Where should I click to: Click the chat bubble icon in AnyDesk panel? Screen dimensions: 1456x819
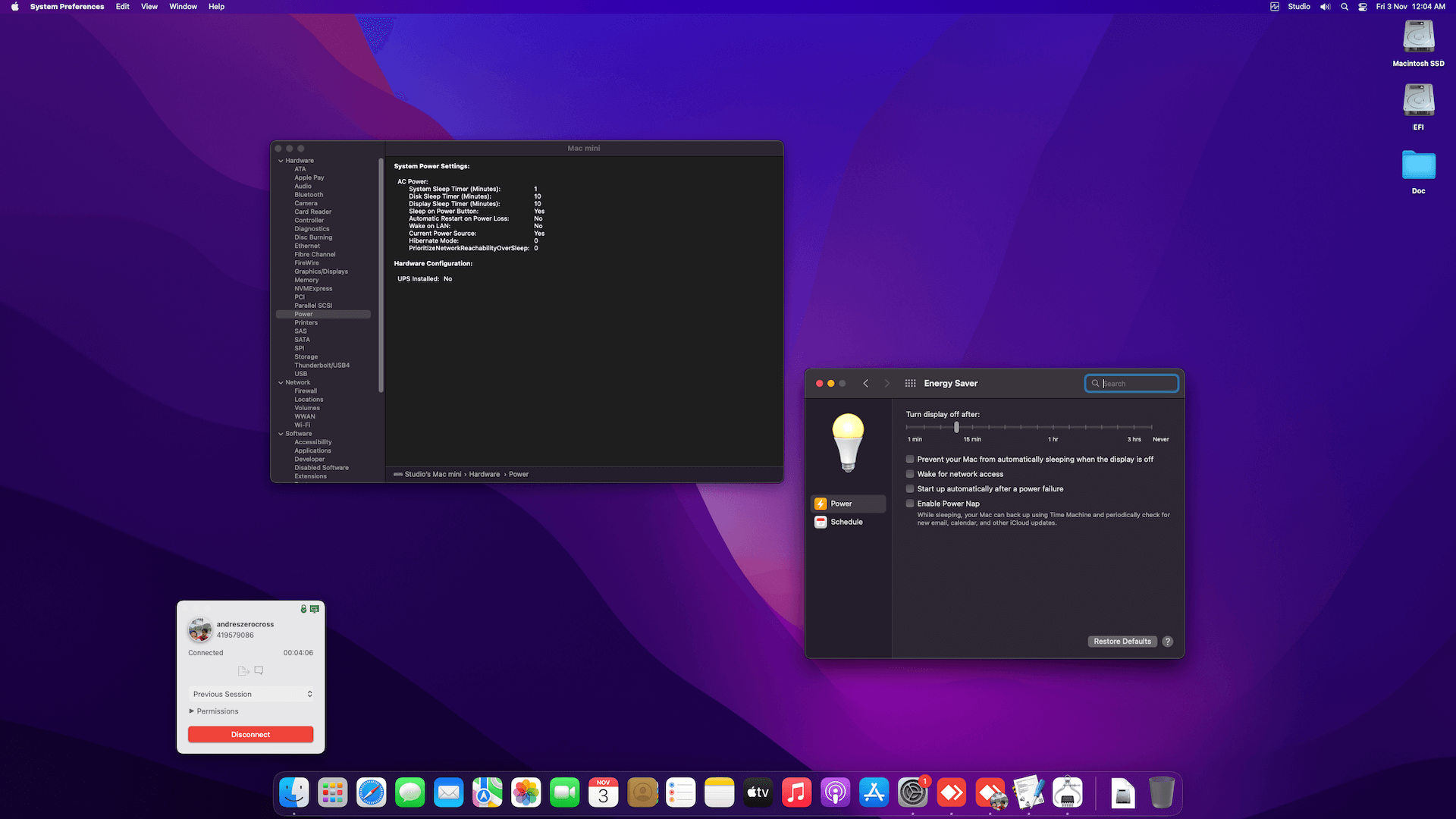coord(259,670)
